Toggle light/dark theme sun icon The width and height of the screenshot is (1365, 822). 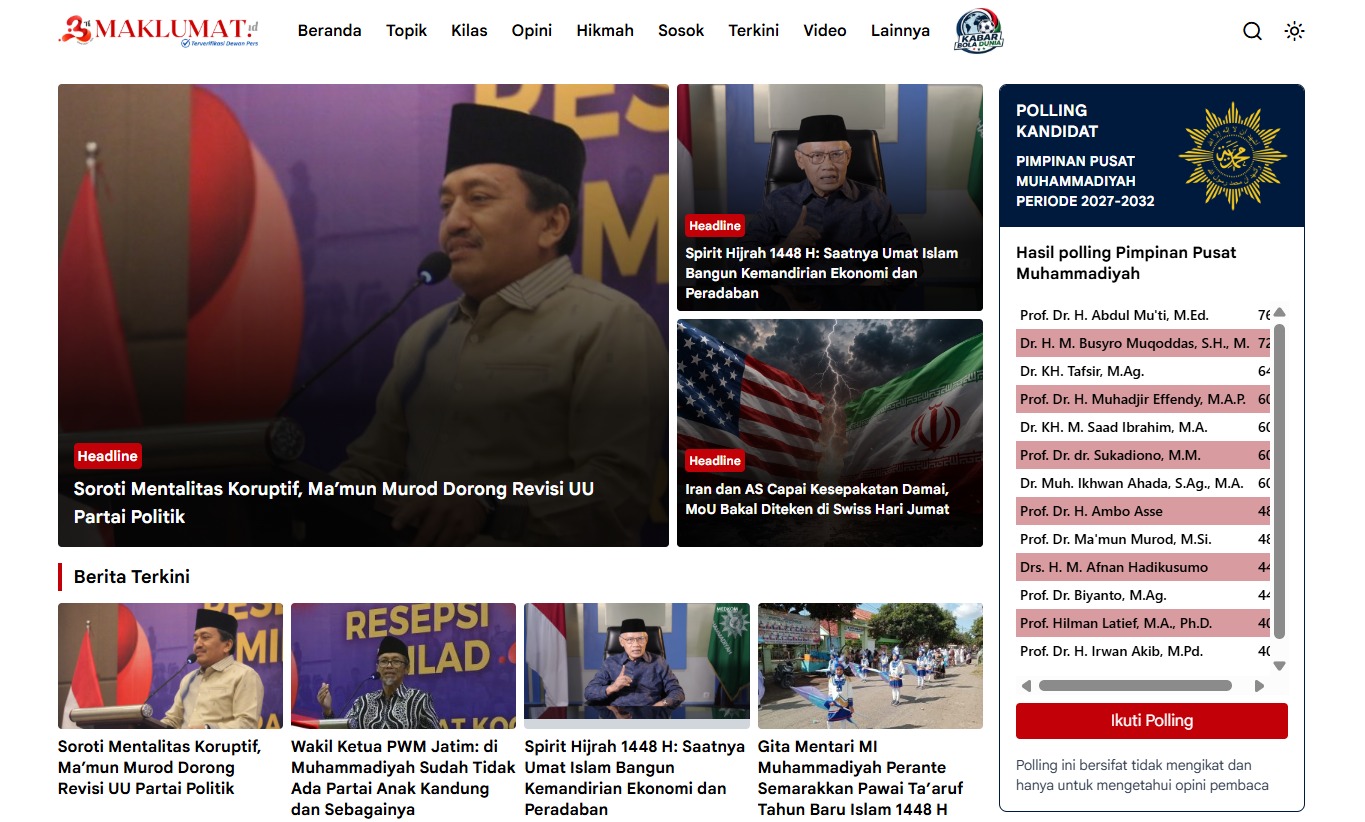pyautogui.click(x=1294, y=31)
